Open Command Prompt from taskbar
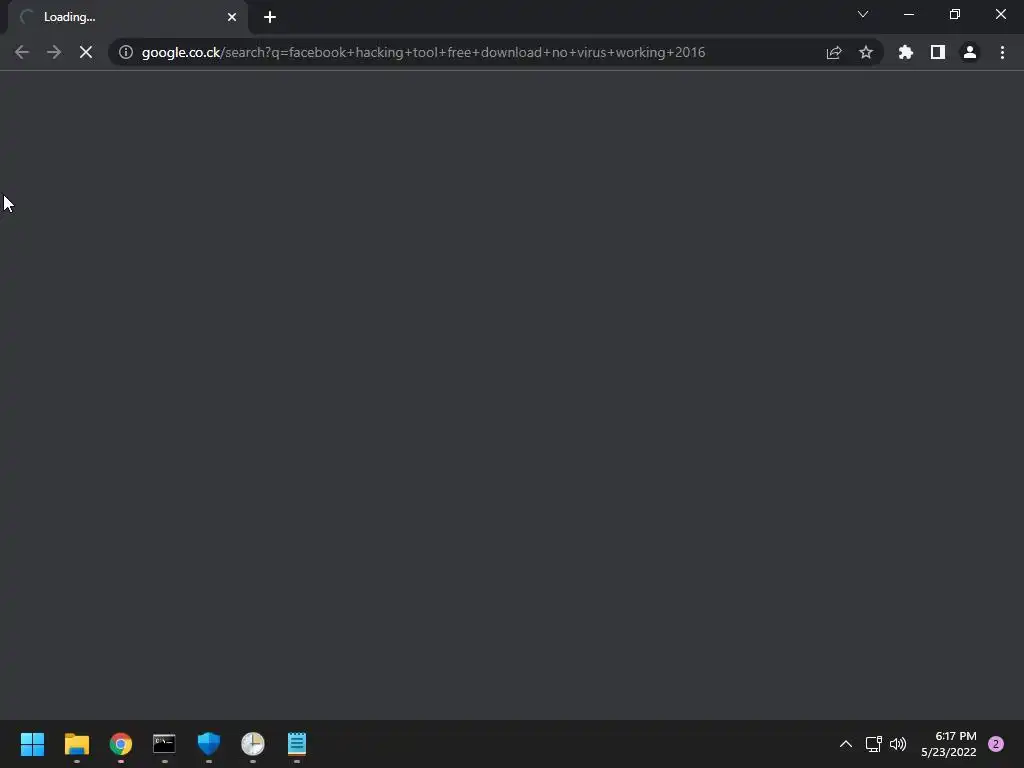 click(165, 744)
